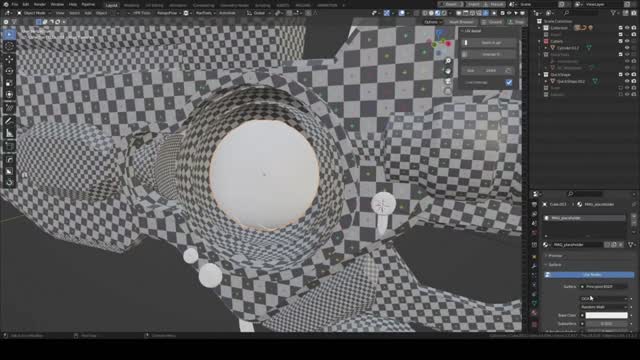
Task: Click the Properties editor search field
Action: pyautogui.click(x=584, y=194)
